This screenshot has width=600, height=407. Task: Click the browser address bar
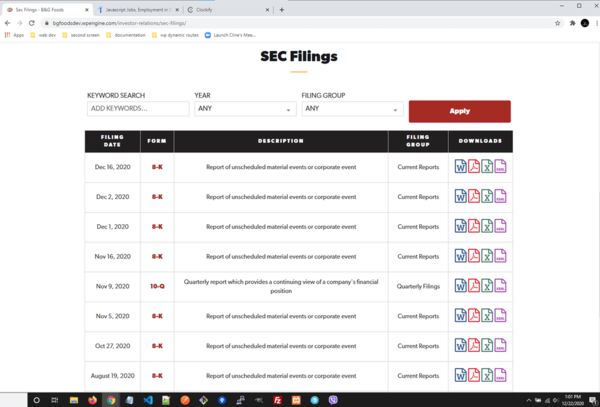[298, 23]
